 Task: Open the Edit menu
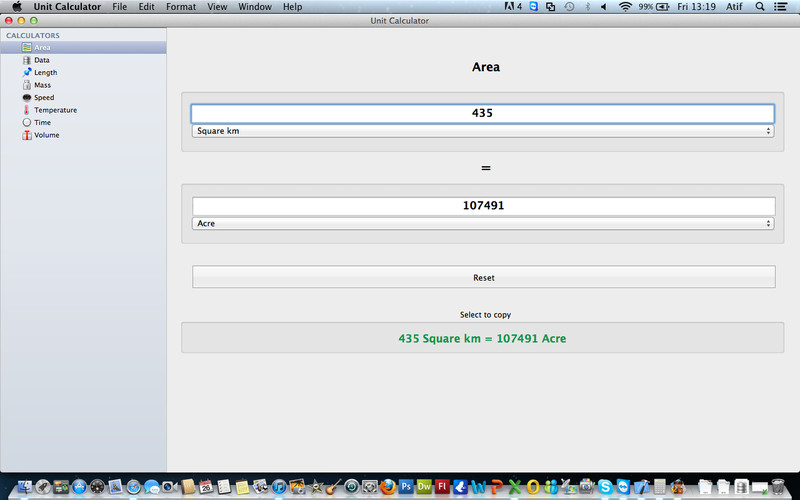(146, 7)
